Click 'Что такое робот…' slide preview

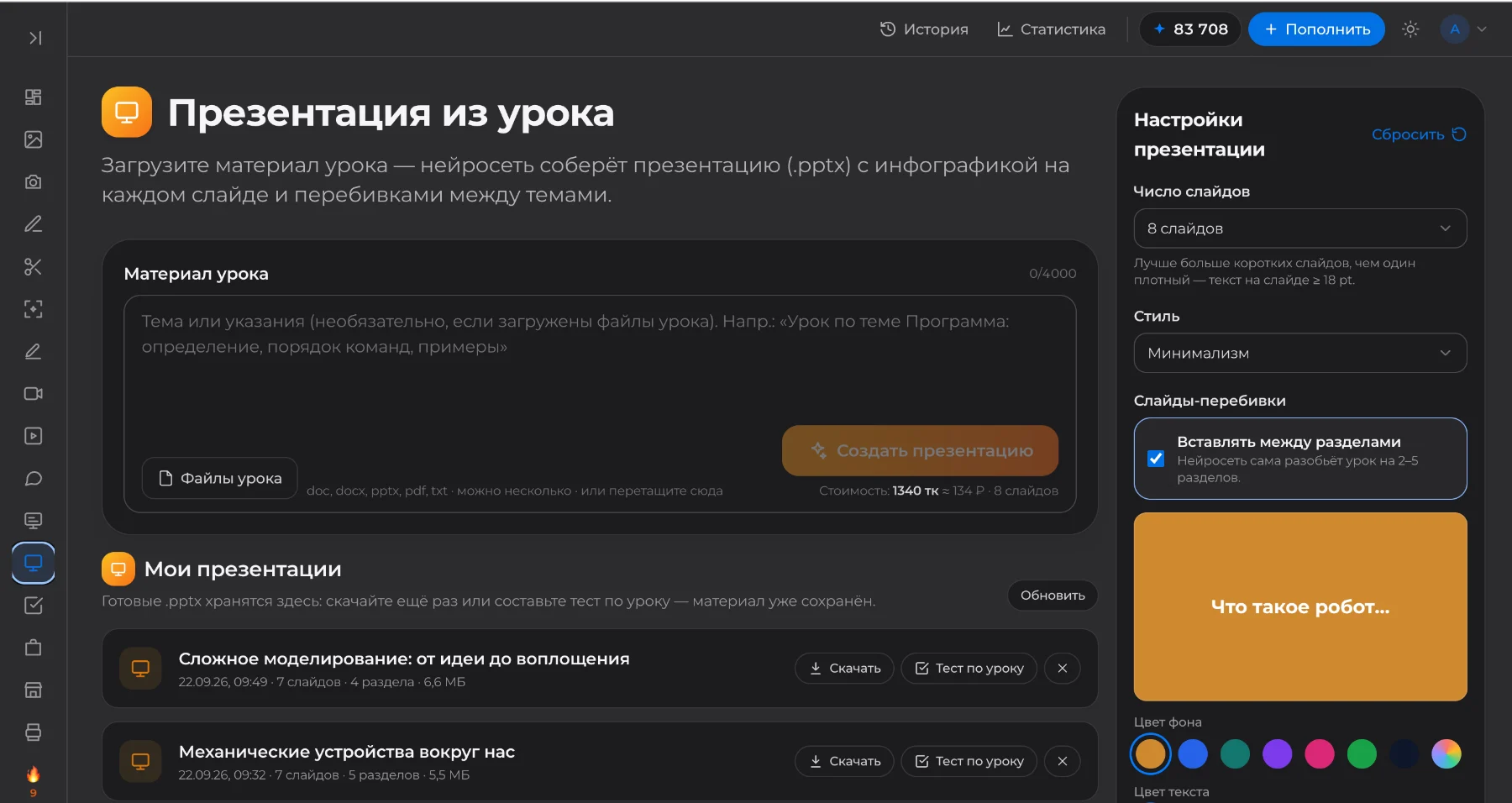click(1300, 606)
